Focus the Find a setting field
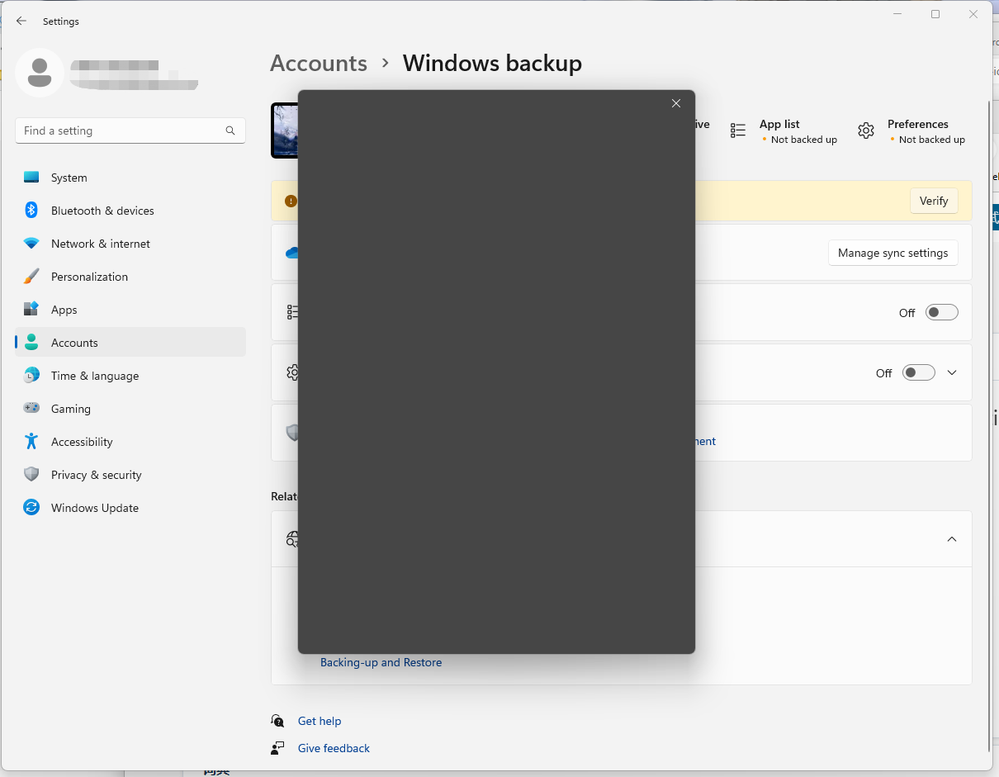 pyautogui.click(x=130, y=131)
